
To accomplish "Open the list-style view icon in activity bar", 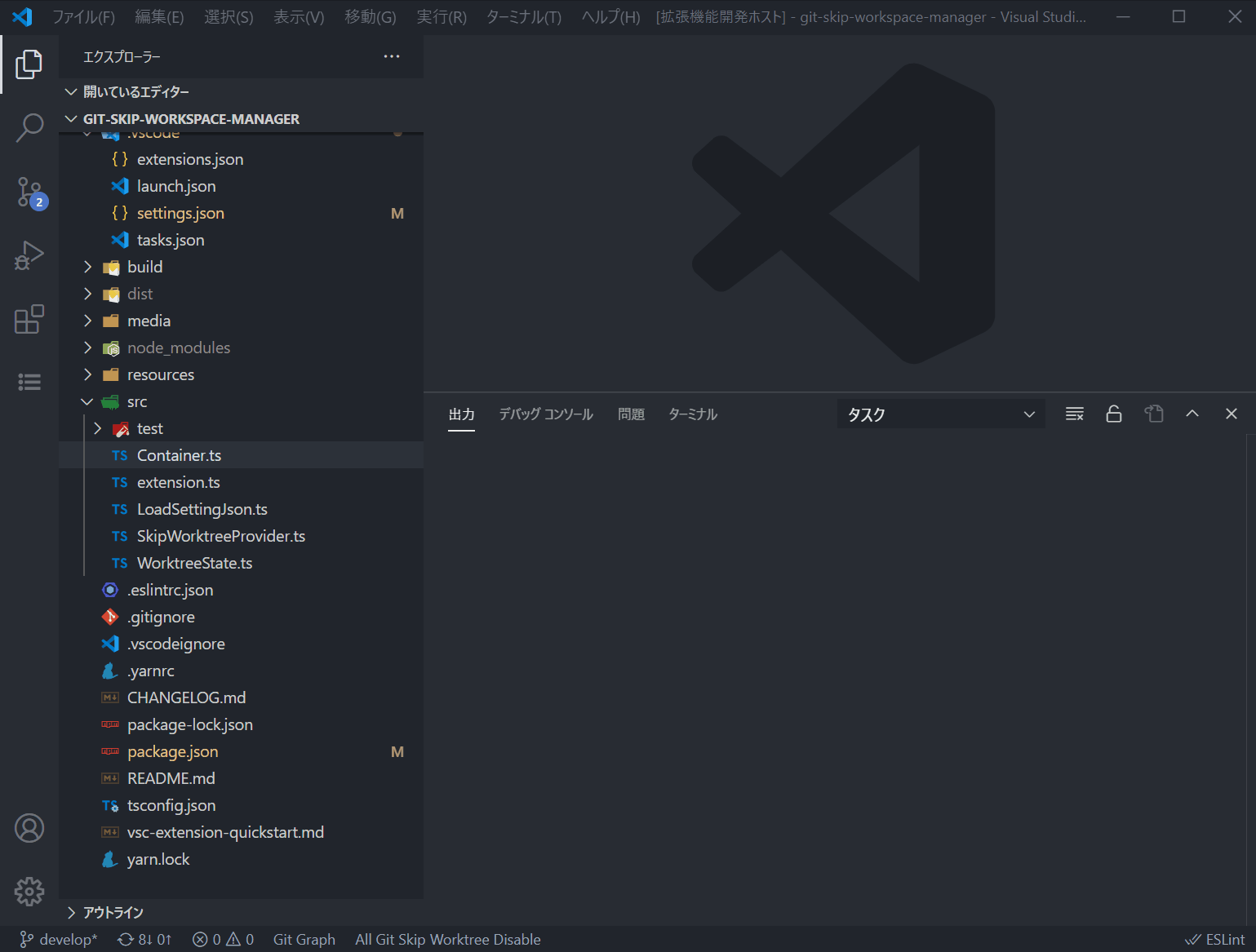I will coord(29,382).
